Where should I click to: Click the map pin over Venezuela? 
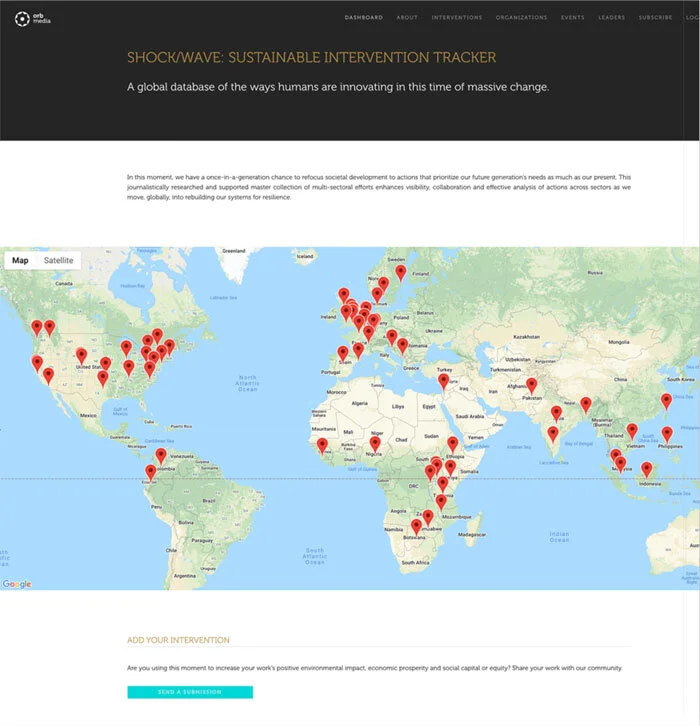click(x=161, y=457)
